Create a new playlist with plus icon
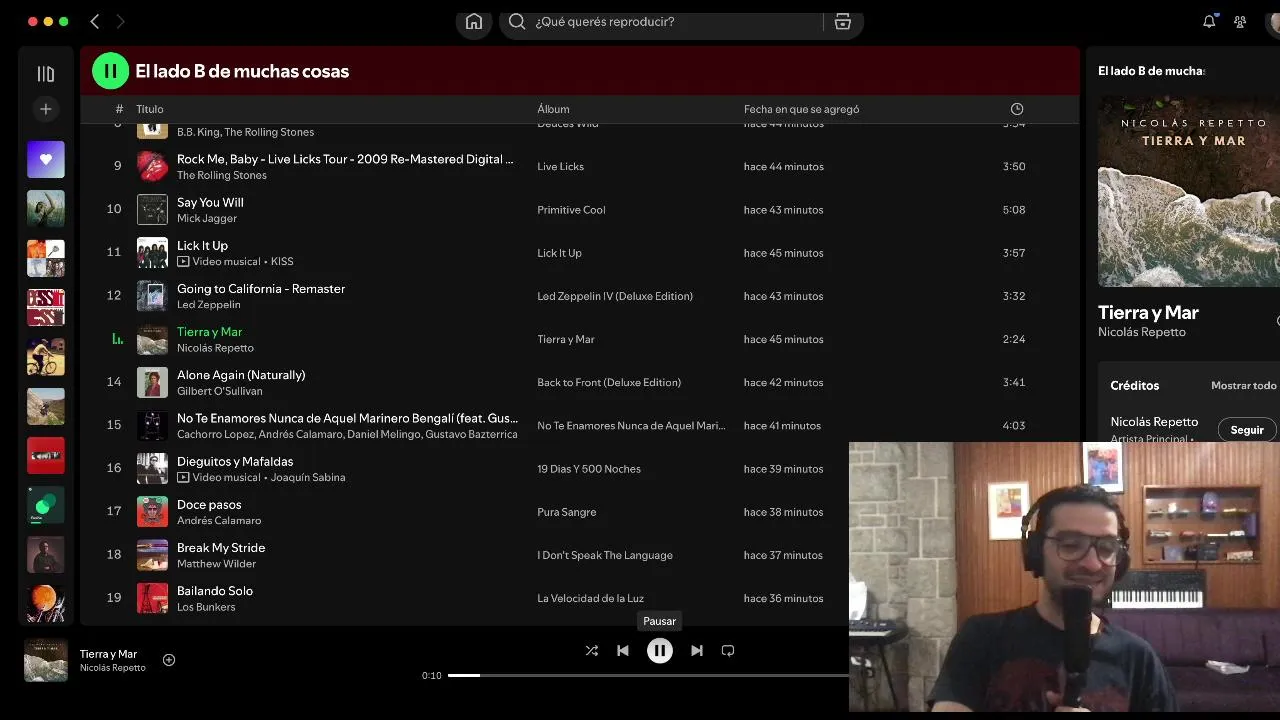 click(x=45, y=108)
